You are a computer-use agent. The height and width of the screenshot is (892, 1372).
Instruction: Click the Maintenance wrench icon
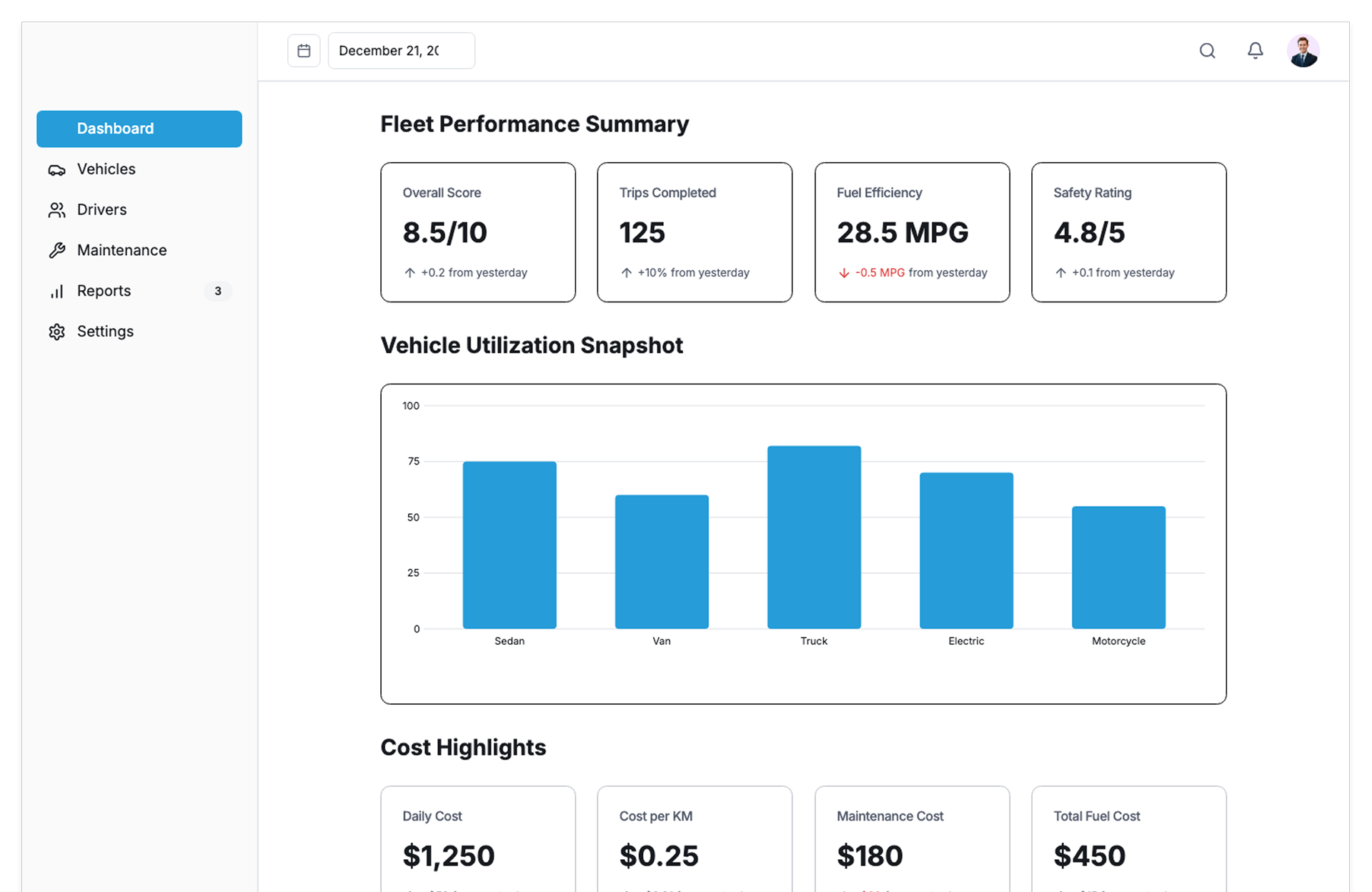coord(56,251)
